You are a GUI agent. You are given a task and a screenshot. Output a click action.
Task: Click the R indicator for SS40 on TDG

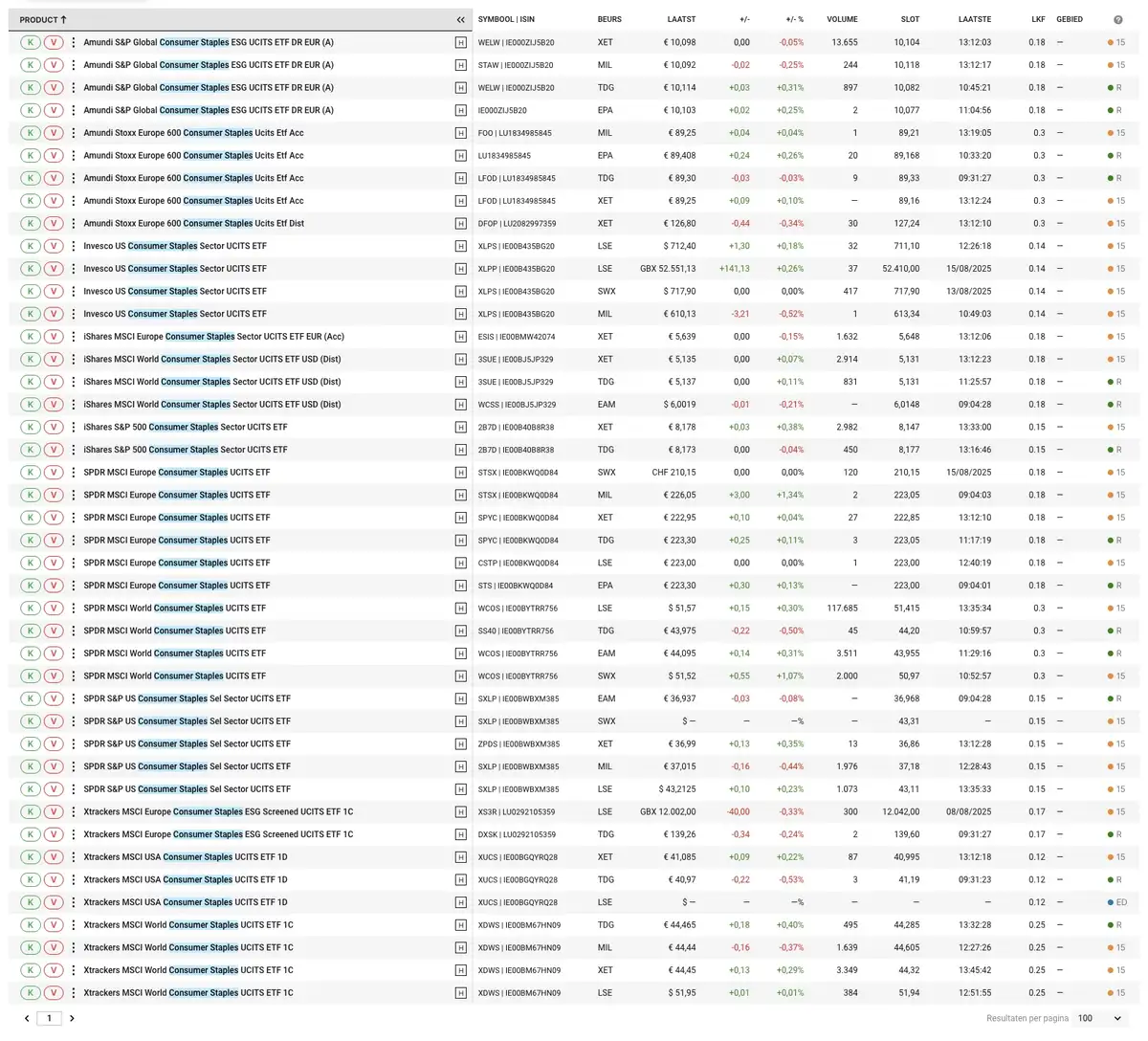coord(1115,631)
